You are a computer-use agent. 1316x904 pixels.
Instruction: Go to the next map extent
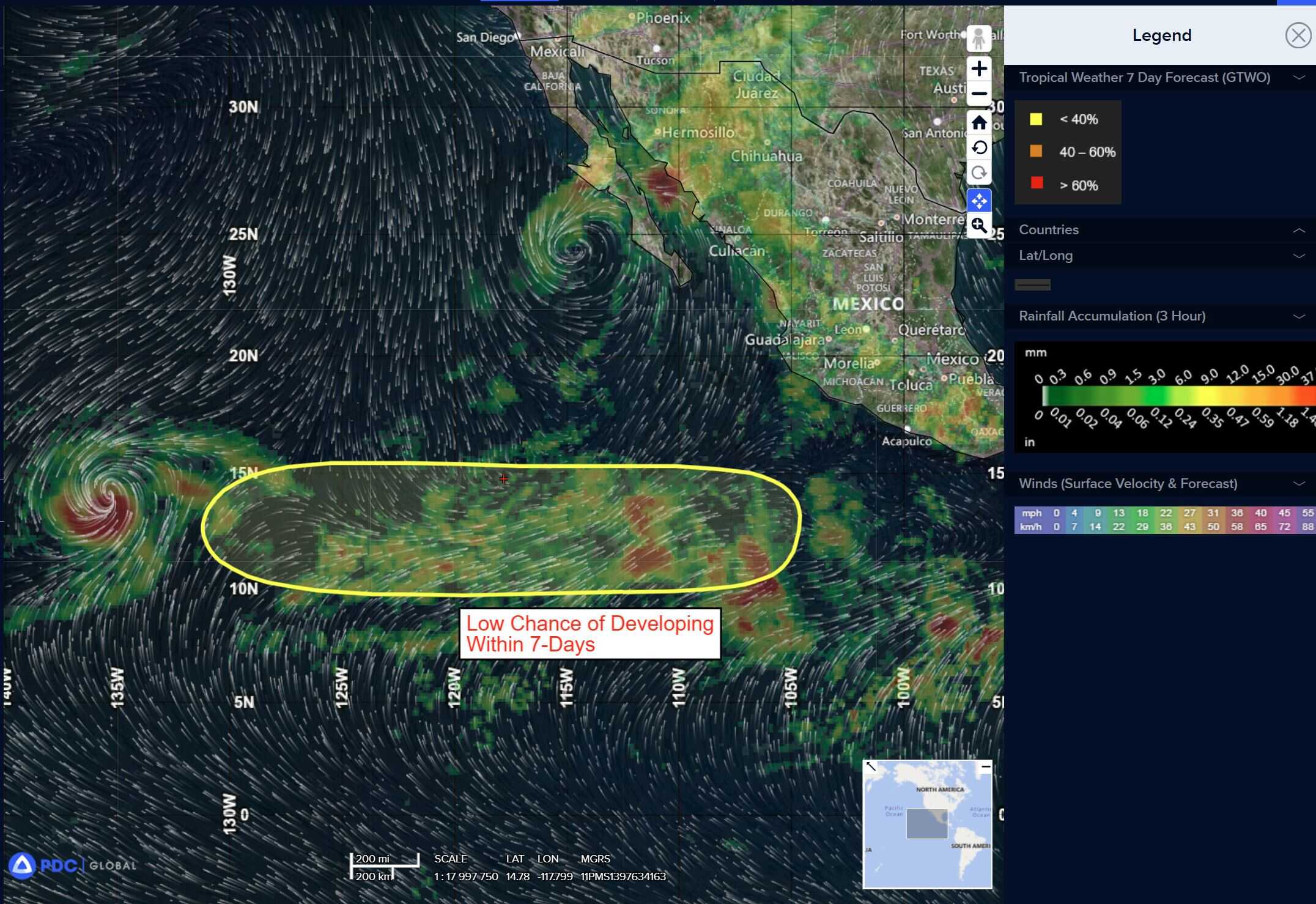click(x=979, y=173)
